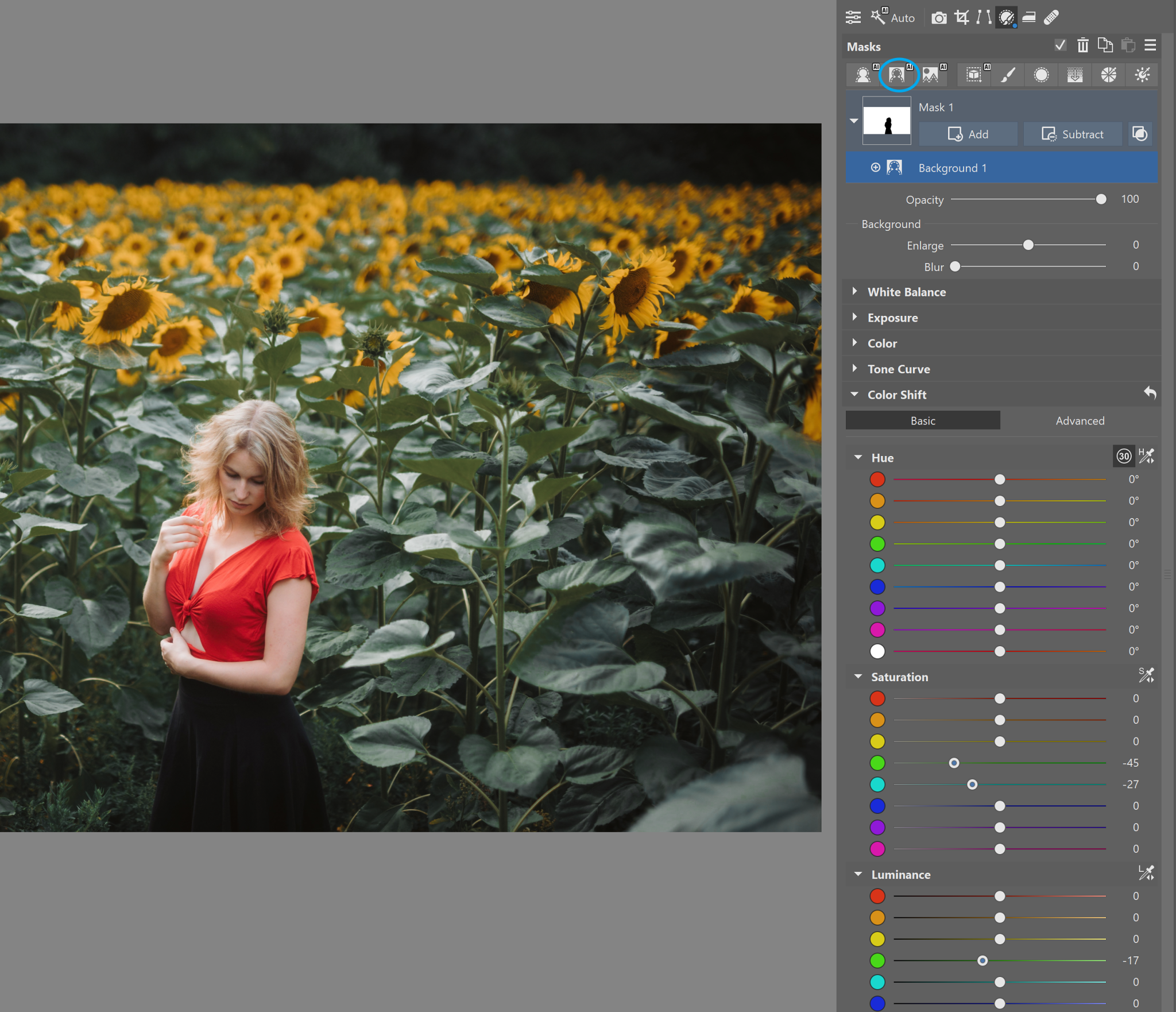Expand the Tone Curve section
Viewport: 1176px width, 1012px height.
point(898,369)
